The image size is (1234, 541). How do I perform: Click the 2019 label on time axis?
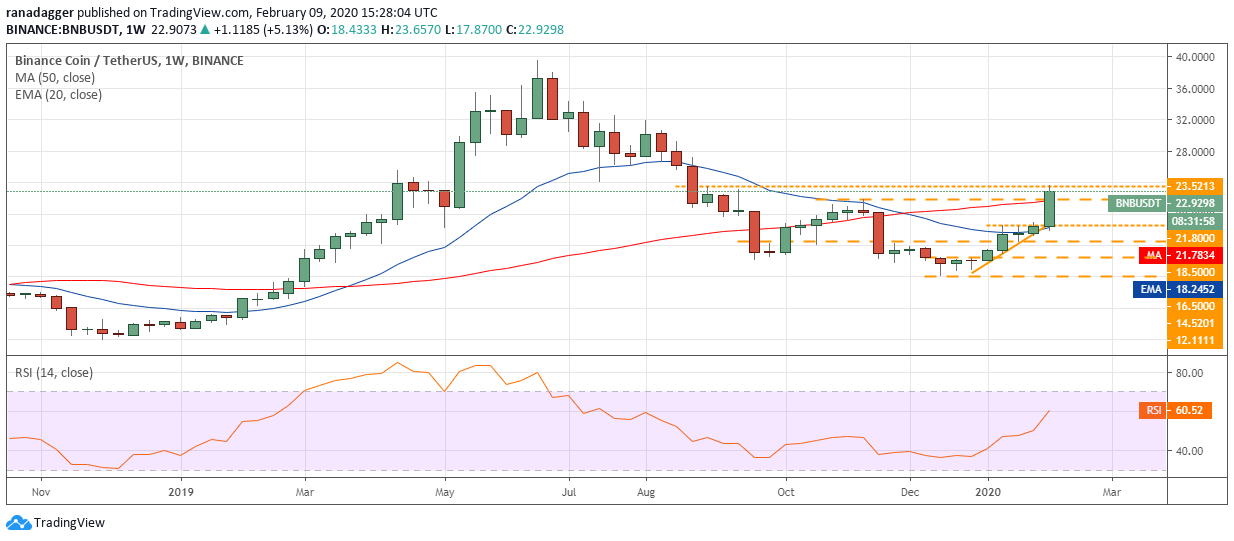181,492
